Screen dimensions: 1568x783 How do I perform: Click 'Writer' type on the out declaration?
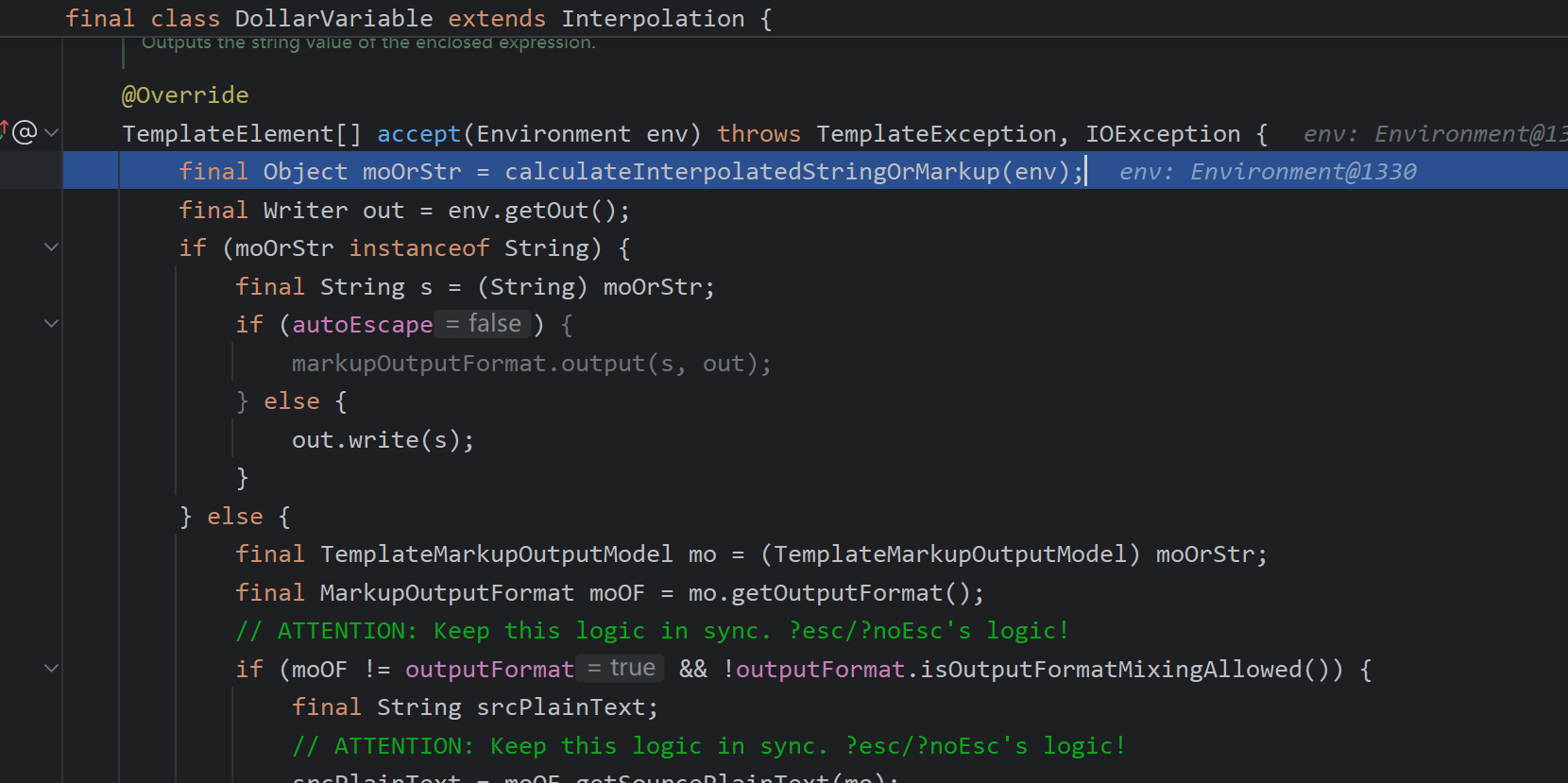coord(305,211)
